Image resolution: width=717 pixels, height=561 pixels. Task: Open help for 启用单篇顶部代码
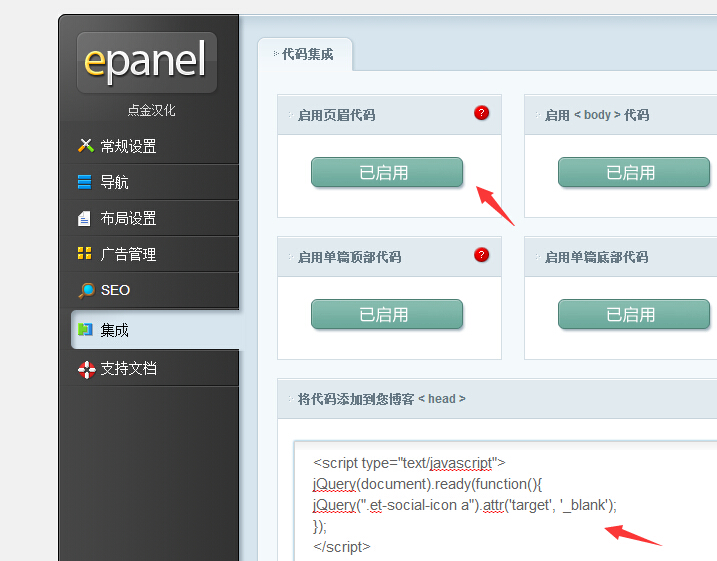coord(482,255)
